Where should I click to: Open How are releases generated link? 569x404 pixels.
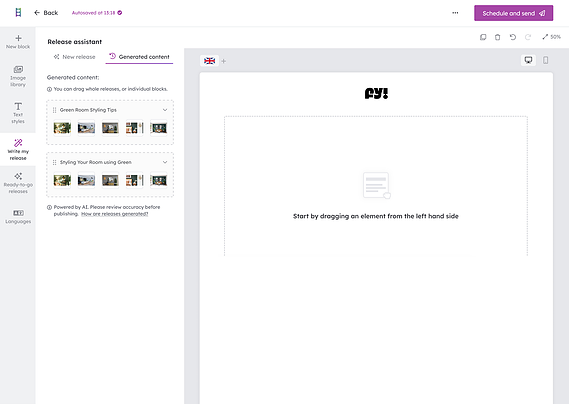(x=114, y=214)
